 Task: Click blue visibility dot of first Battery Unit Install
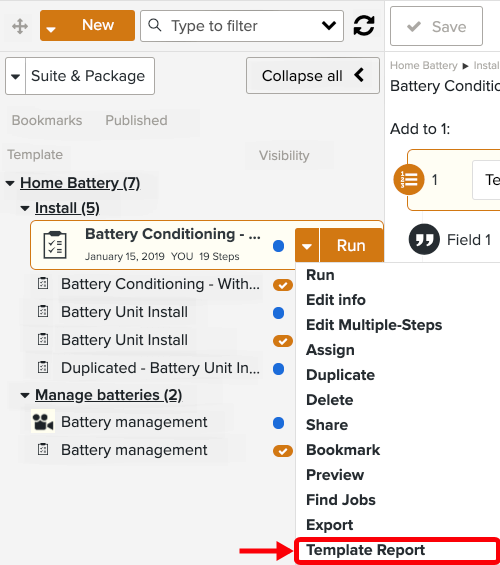click(x=278, y=313)
